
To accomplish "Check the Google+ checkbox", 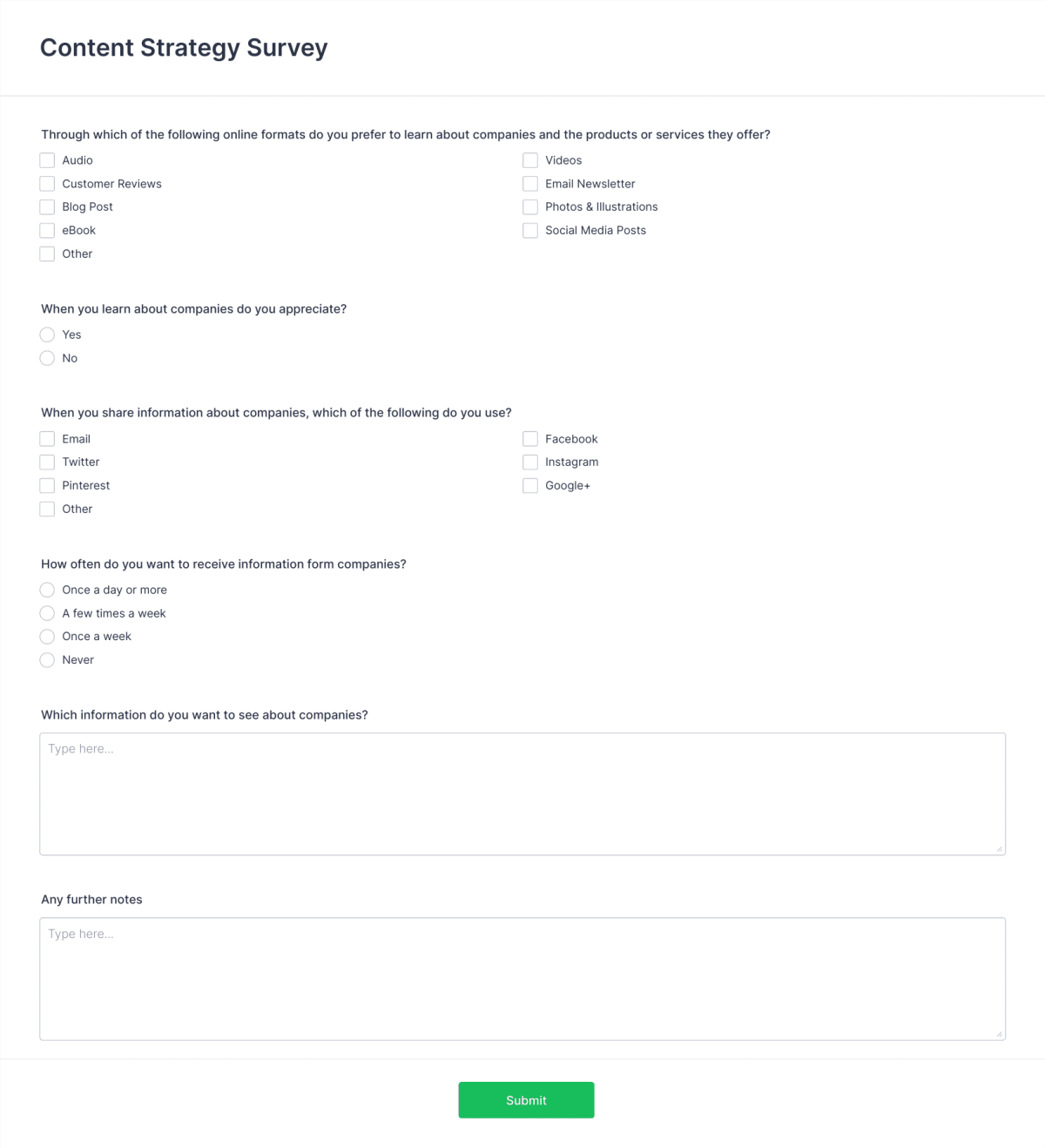I will click(x=530, y=485).
